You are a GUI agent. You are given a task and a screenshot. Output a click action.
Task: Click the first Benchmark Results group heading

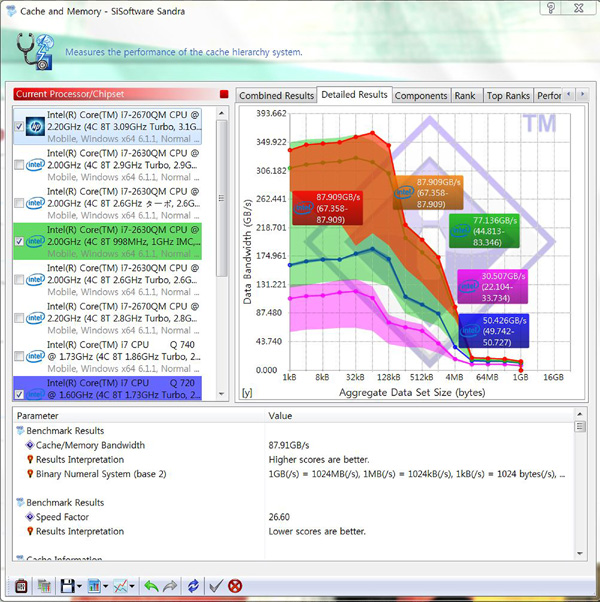coord(65,431)
